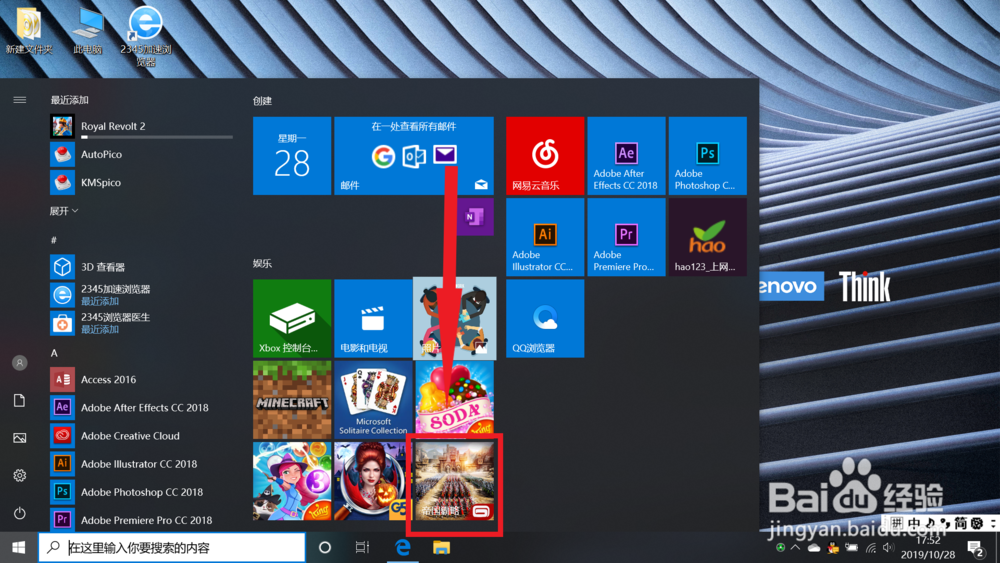Screen dimensions: 1000x563
Task: Open Xbox 控制台 tile
Action: pyautogui.click(x=292, y=318)
